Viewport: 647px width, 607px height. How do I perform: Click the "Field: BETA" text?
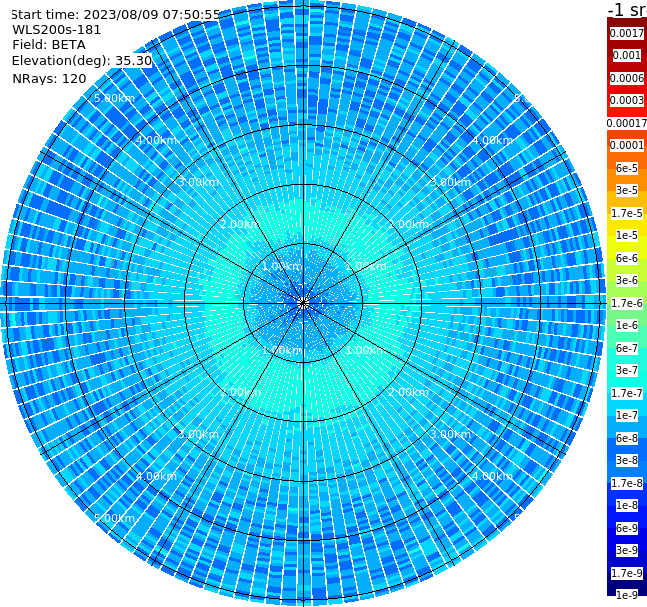click(x=49, y=45)
